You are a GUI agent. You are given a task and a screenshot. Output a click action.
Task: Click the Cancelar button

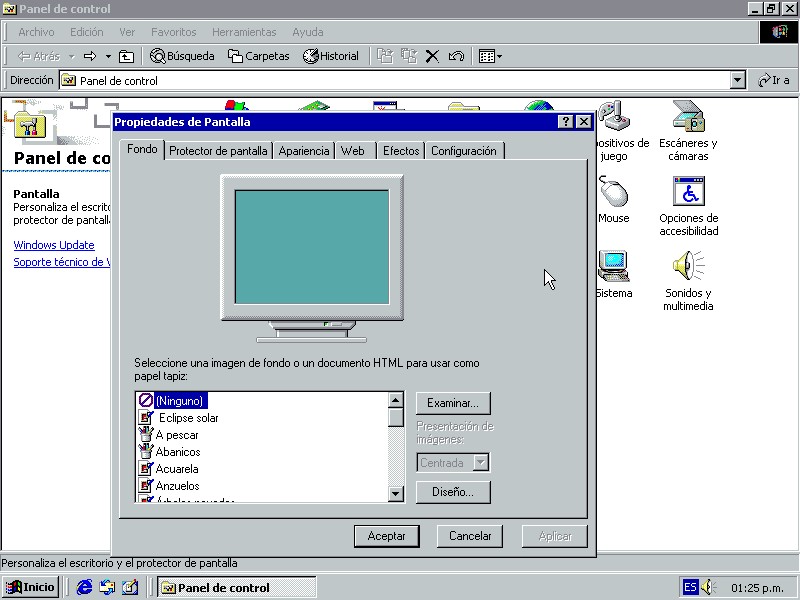pos(470,536)
